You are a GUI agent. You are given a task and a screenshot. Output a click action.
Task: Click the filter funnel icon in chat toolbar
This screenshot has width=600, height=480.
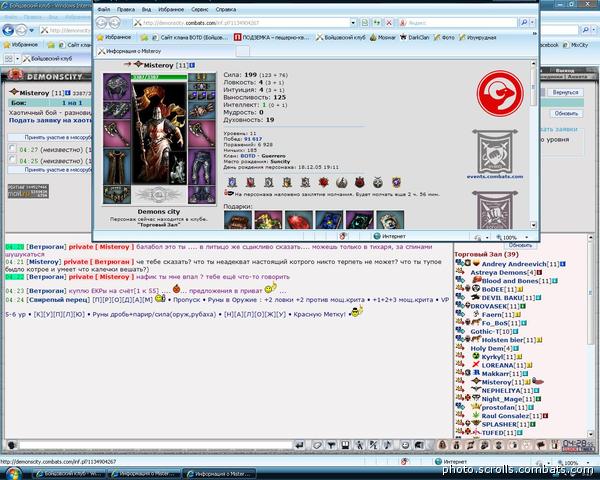[x=331, y=445]
